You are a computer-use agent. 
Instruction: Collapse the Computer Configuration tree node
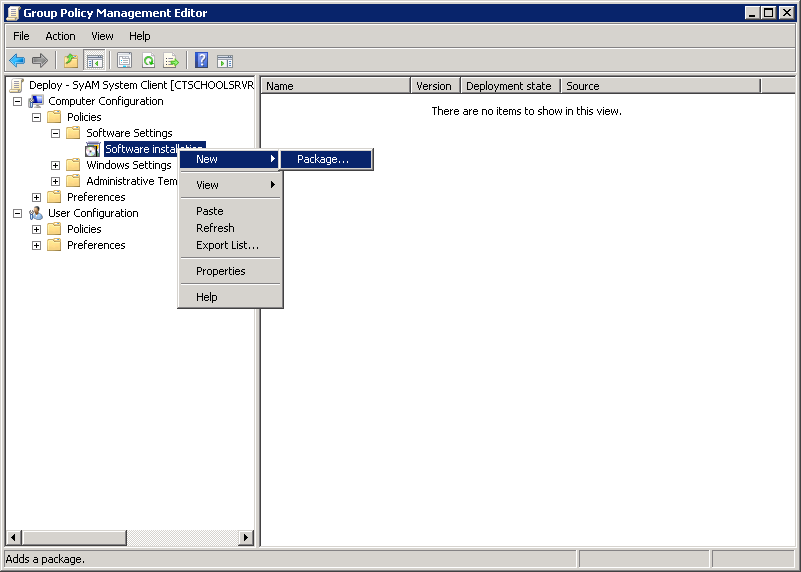17,101
